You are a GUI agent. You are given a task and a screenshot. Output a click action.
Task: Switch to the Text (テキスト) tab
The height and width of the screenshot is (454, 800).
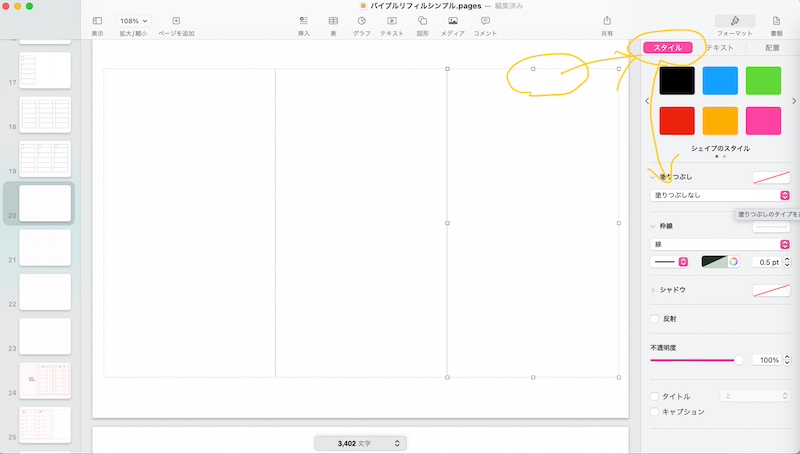point(720,47)
